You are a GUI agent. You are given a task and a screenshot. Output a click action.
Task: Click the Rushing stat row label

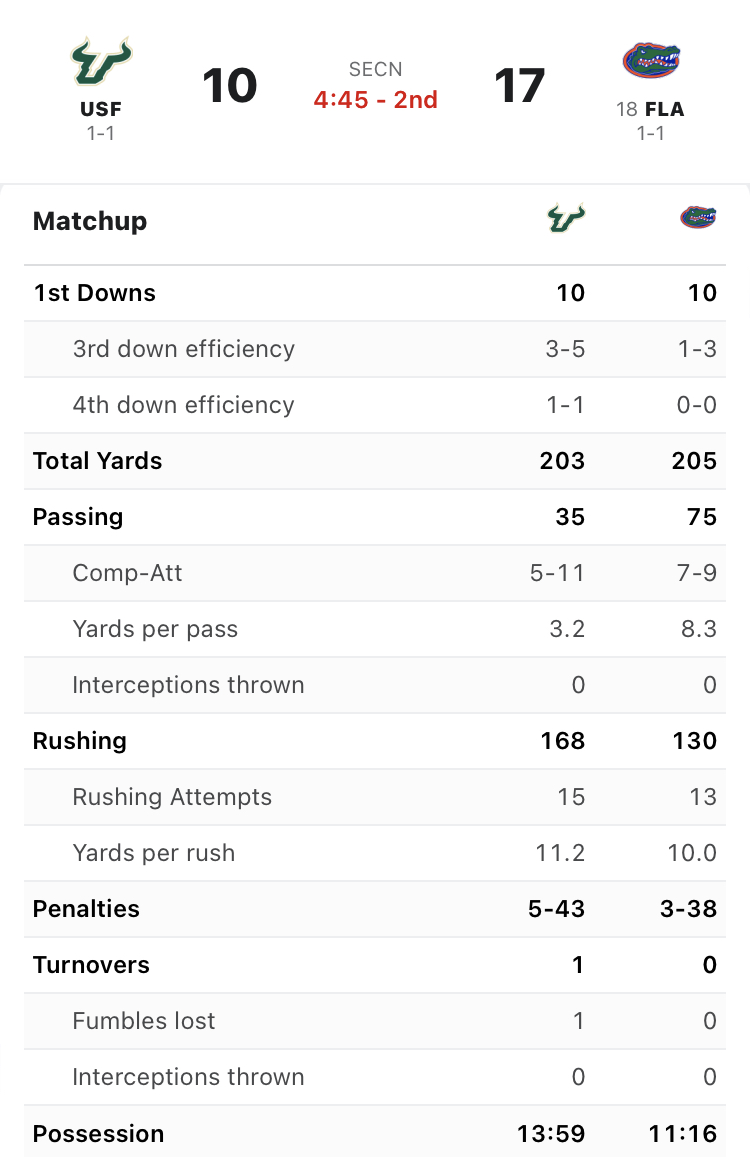[80, 741]
